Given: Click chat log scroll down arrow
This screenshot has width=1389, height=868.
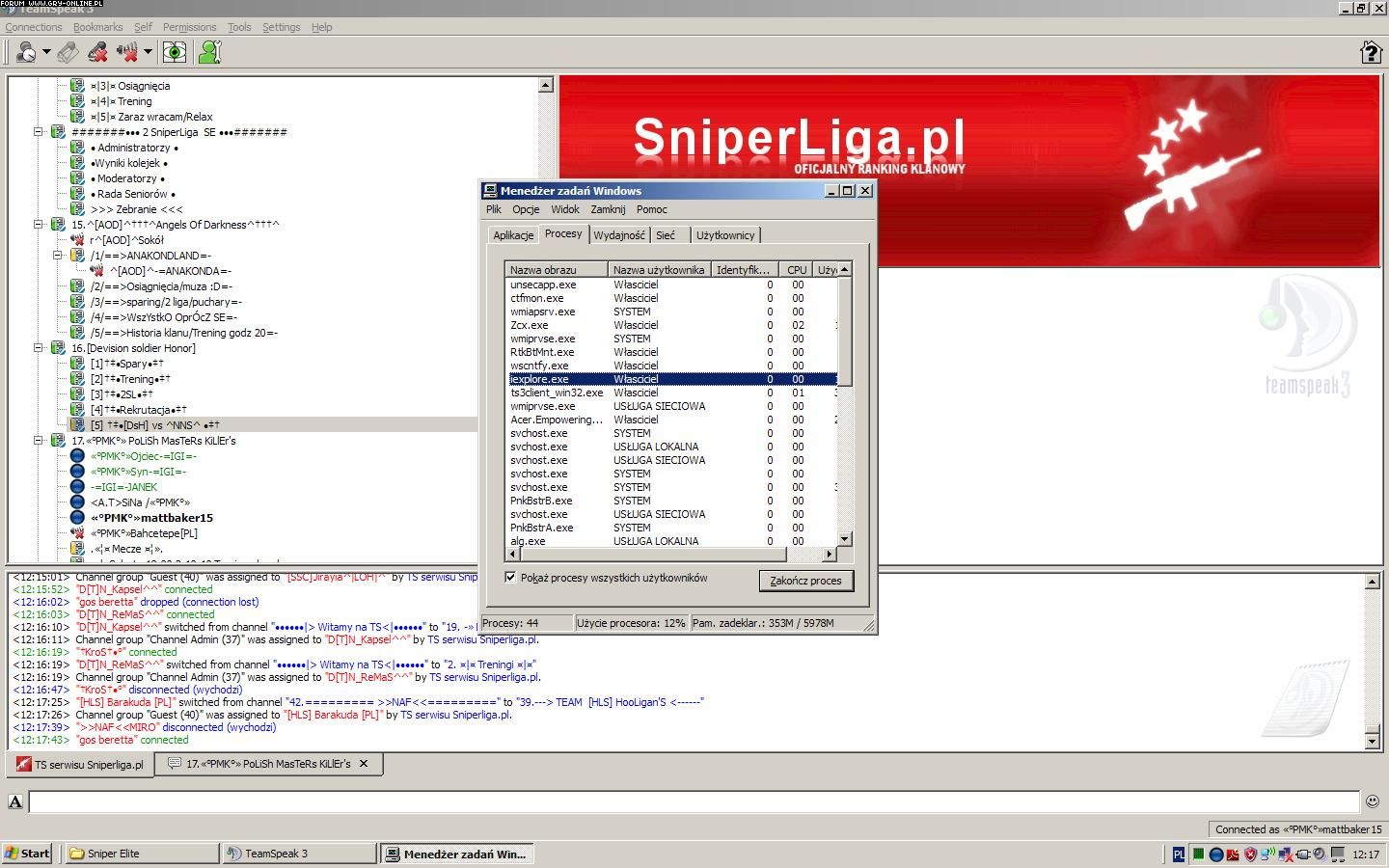Looking at the screenshot, I should pos(1373,741).
